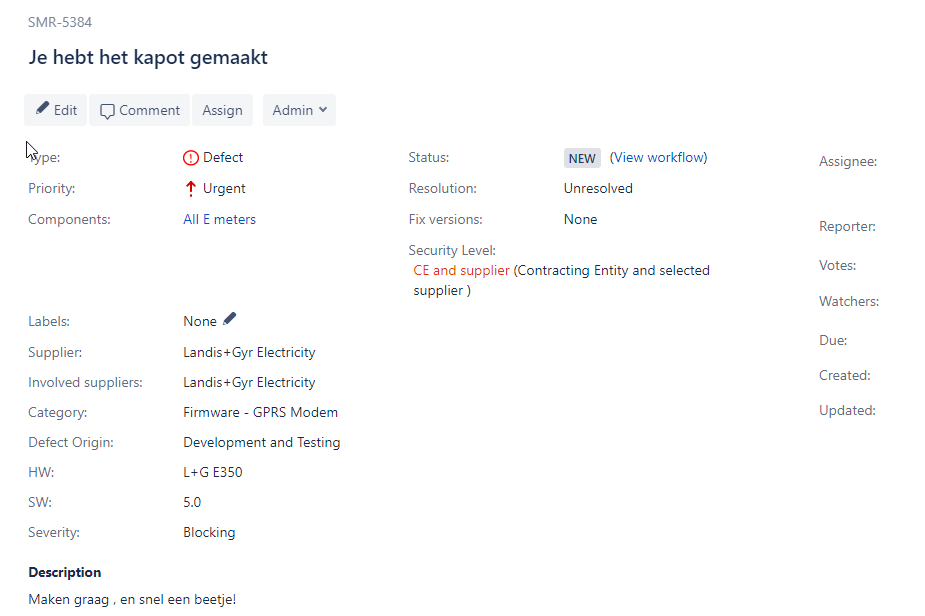The width and height of the screenshot is (925, 616).
Task: Click the SMR-5384 issue key
Action: tap(60, 22)
